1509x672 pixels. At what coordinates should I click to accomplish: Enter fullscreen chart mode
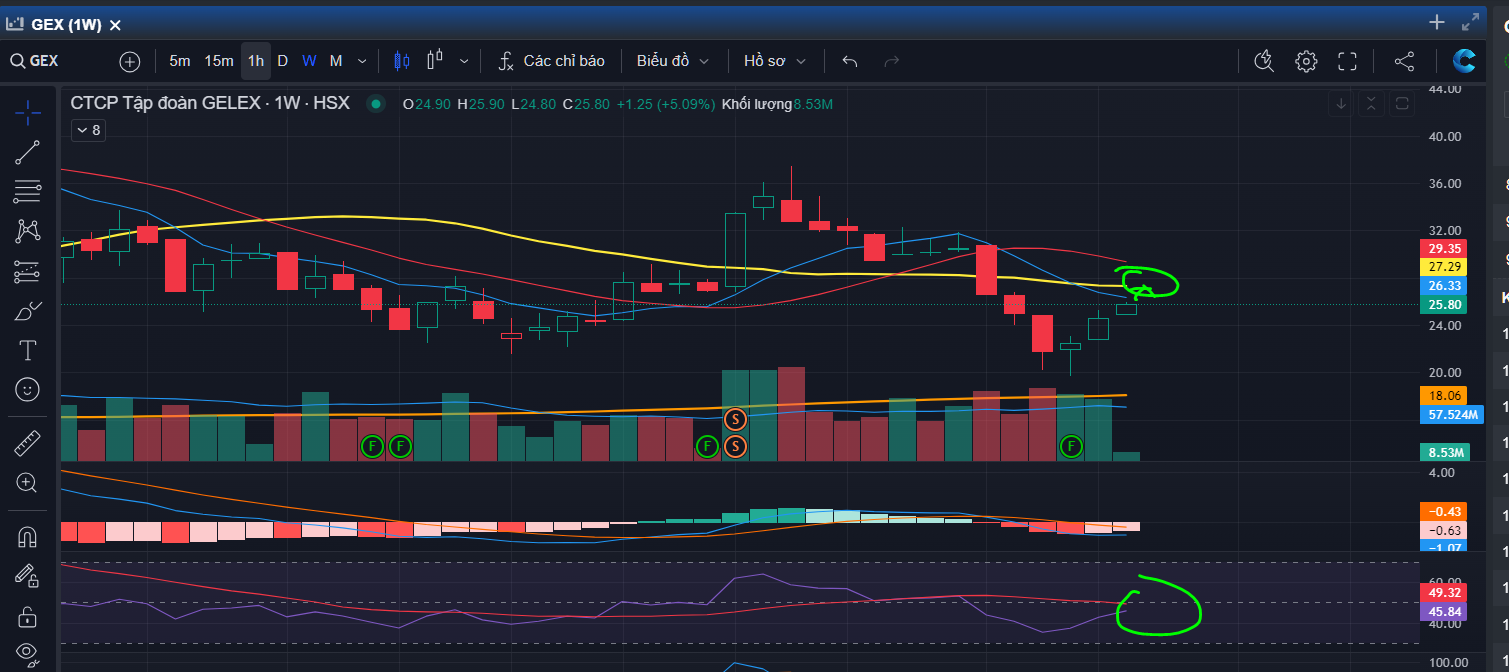[1347, 61]
